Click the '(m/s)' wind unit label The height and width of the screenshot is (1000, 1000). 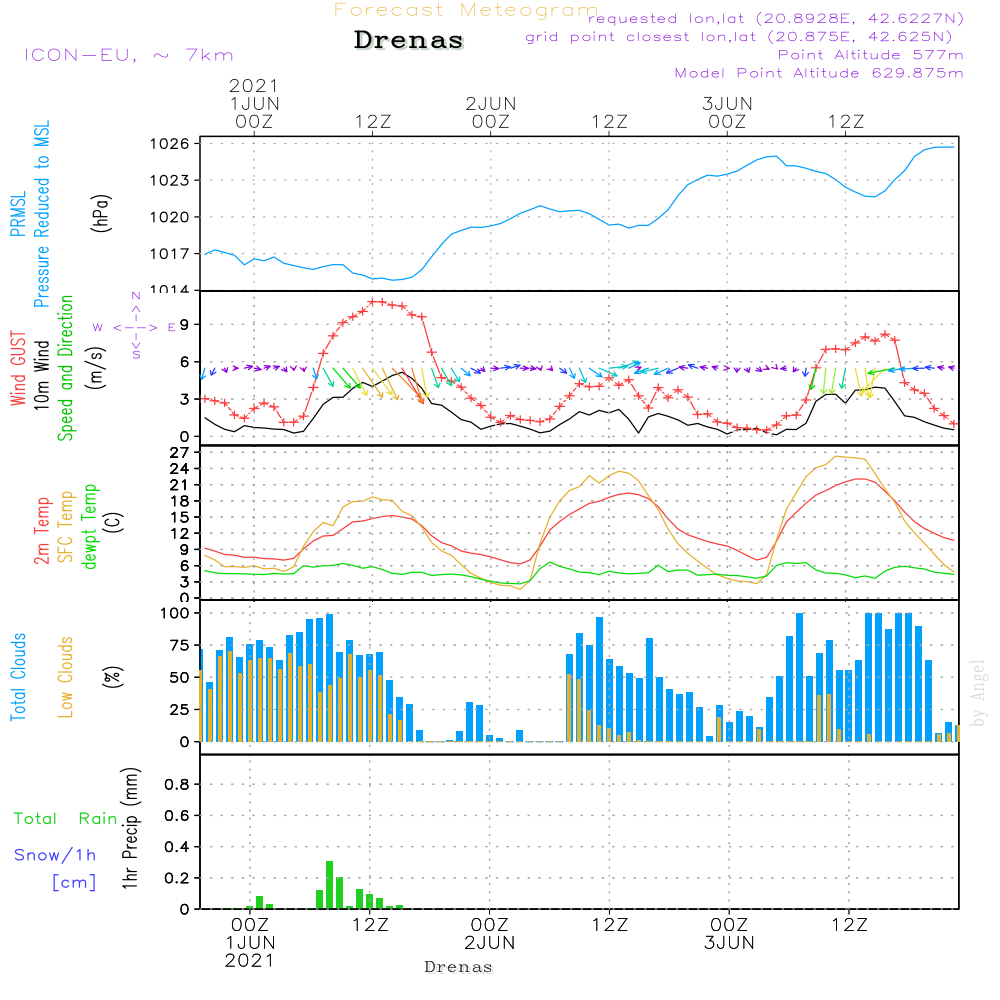[96, 368]
